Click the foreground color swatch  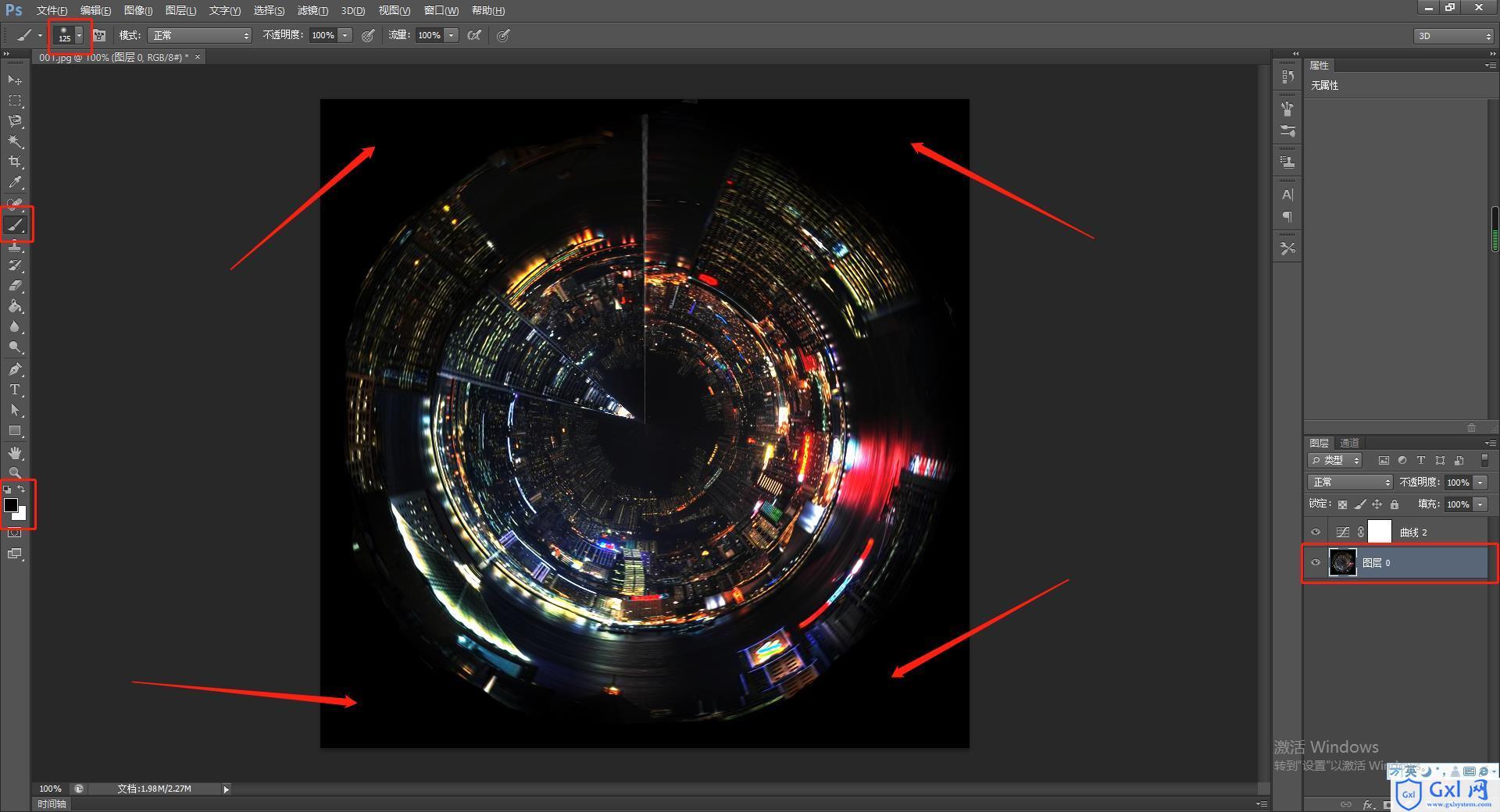11,505
